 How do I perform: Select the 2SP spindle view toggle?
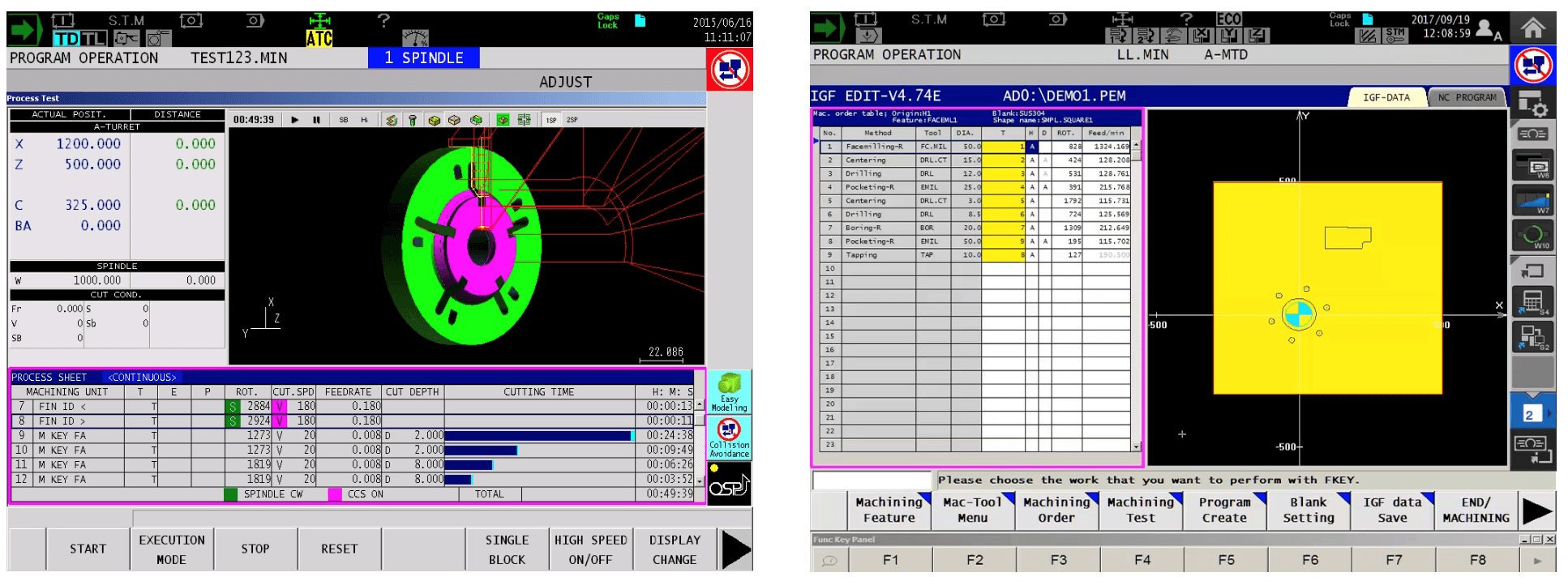pyautogui.click(x=572, y=120)
